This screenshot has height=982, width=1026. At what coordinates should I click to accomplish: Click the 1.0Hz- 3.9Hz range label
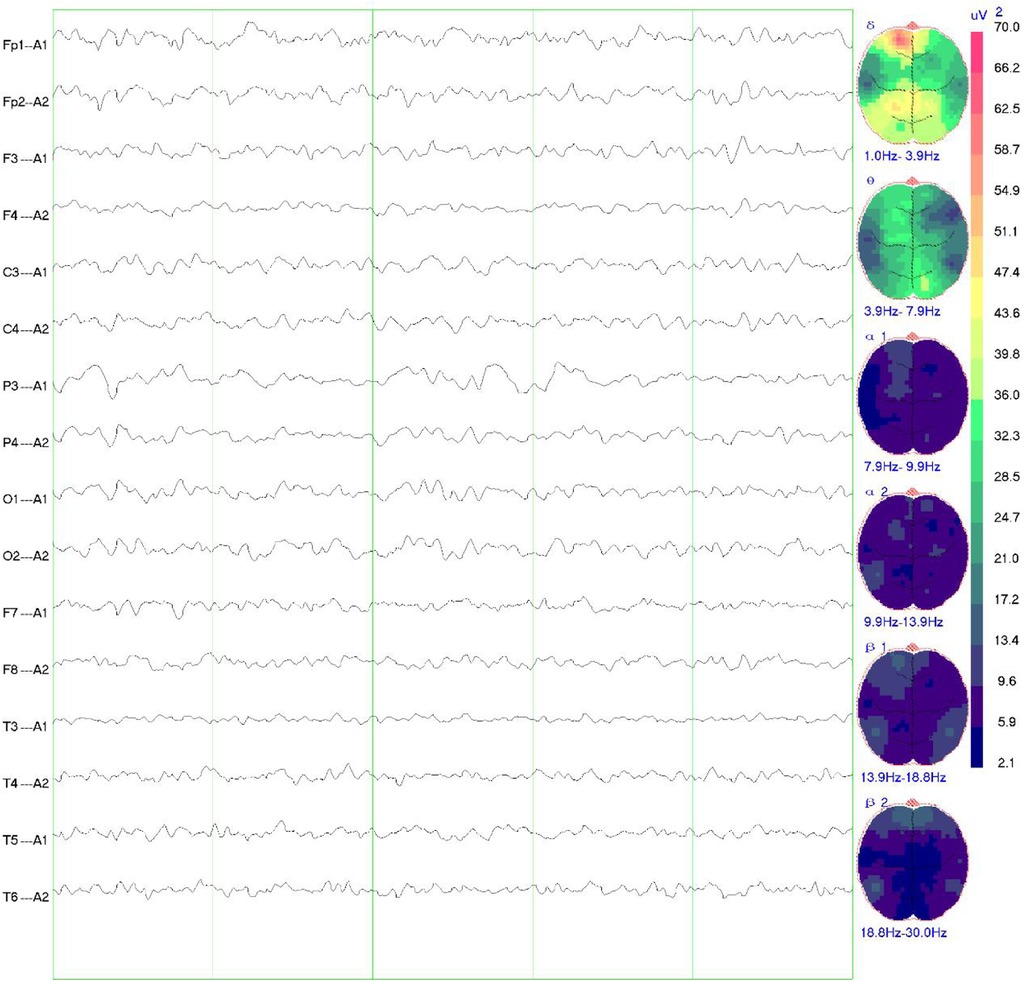902,156
